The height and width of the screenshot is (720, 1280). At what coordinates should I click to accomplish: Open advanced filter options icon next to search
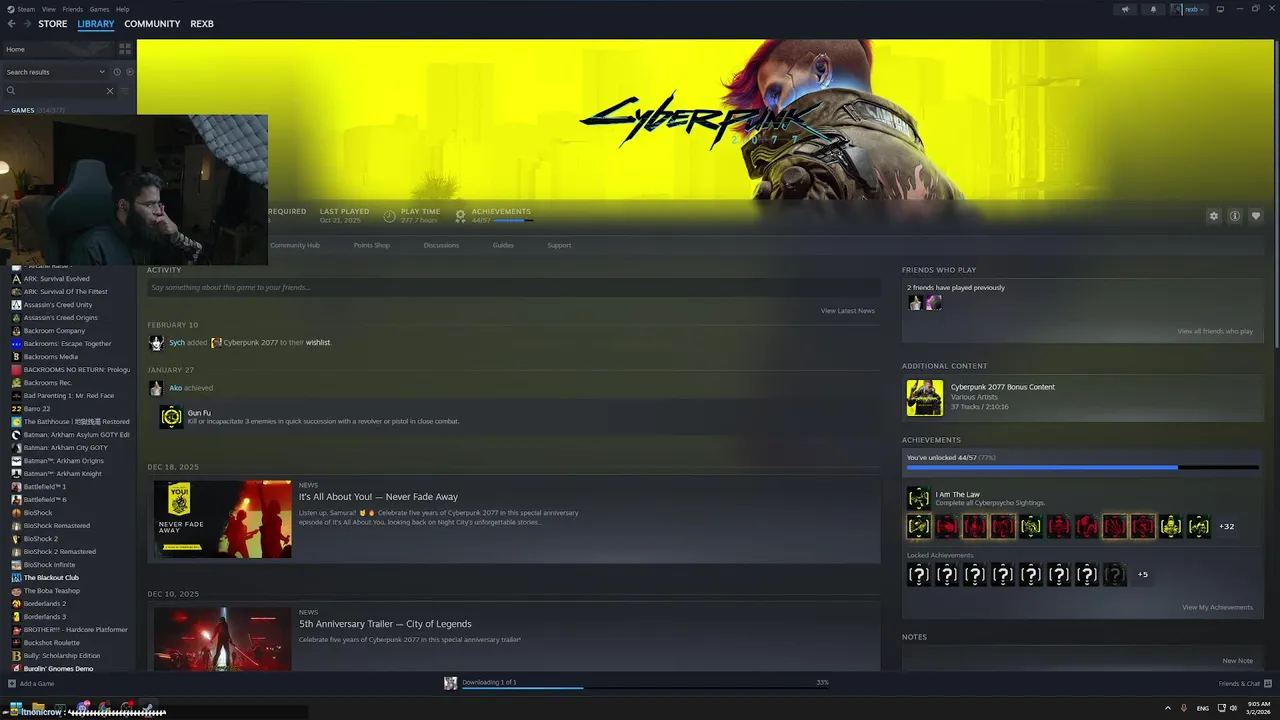[x=125, y=91]
